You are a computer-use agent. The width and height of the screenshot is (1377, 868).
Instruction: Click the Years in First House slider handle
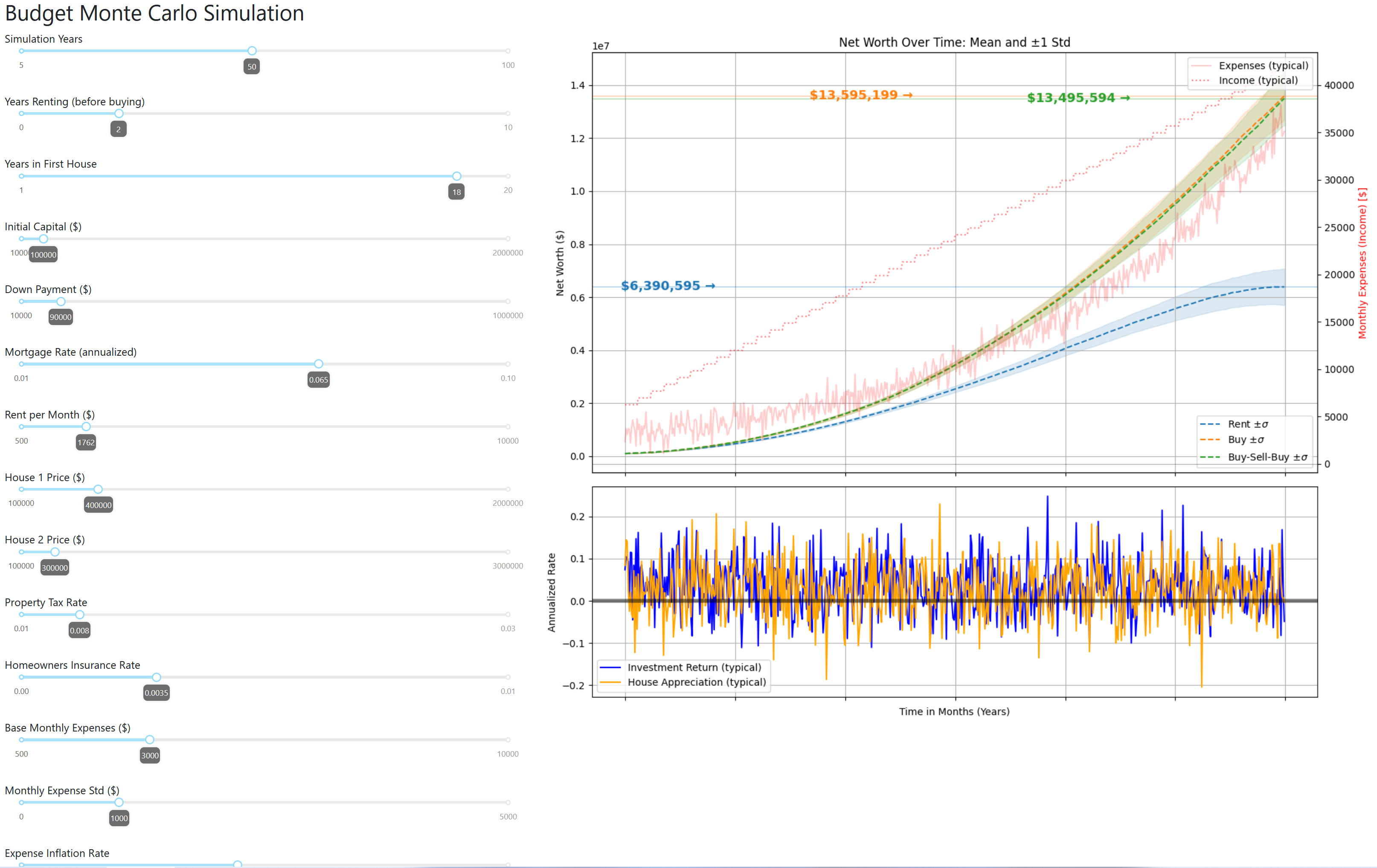click(x=456, y=176)
